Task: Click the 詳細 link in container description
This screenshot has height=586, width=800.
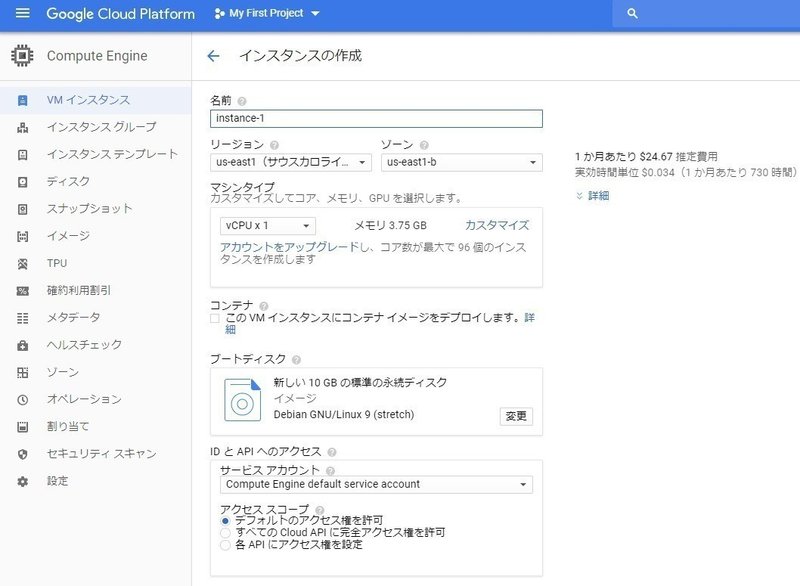Action: [x=530, y=318]
